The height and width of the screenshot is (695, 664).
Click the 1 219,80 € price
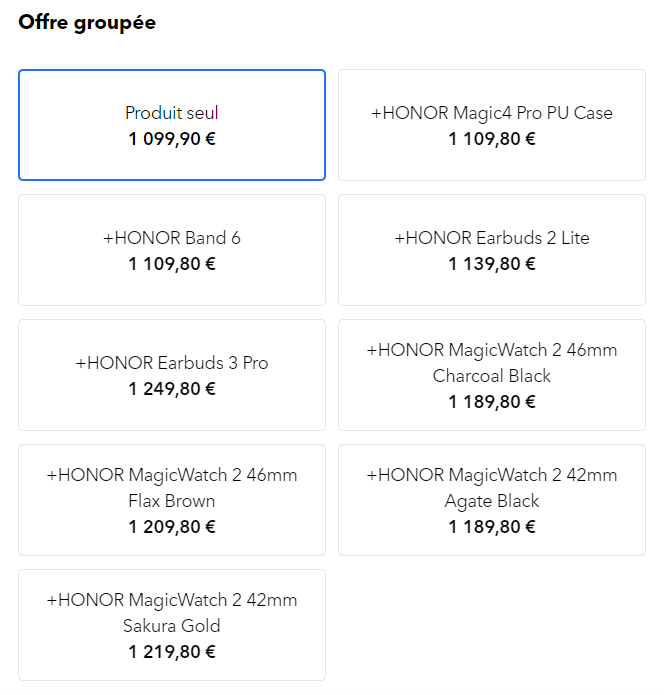[172, 652]
